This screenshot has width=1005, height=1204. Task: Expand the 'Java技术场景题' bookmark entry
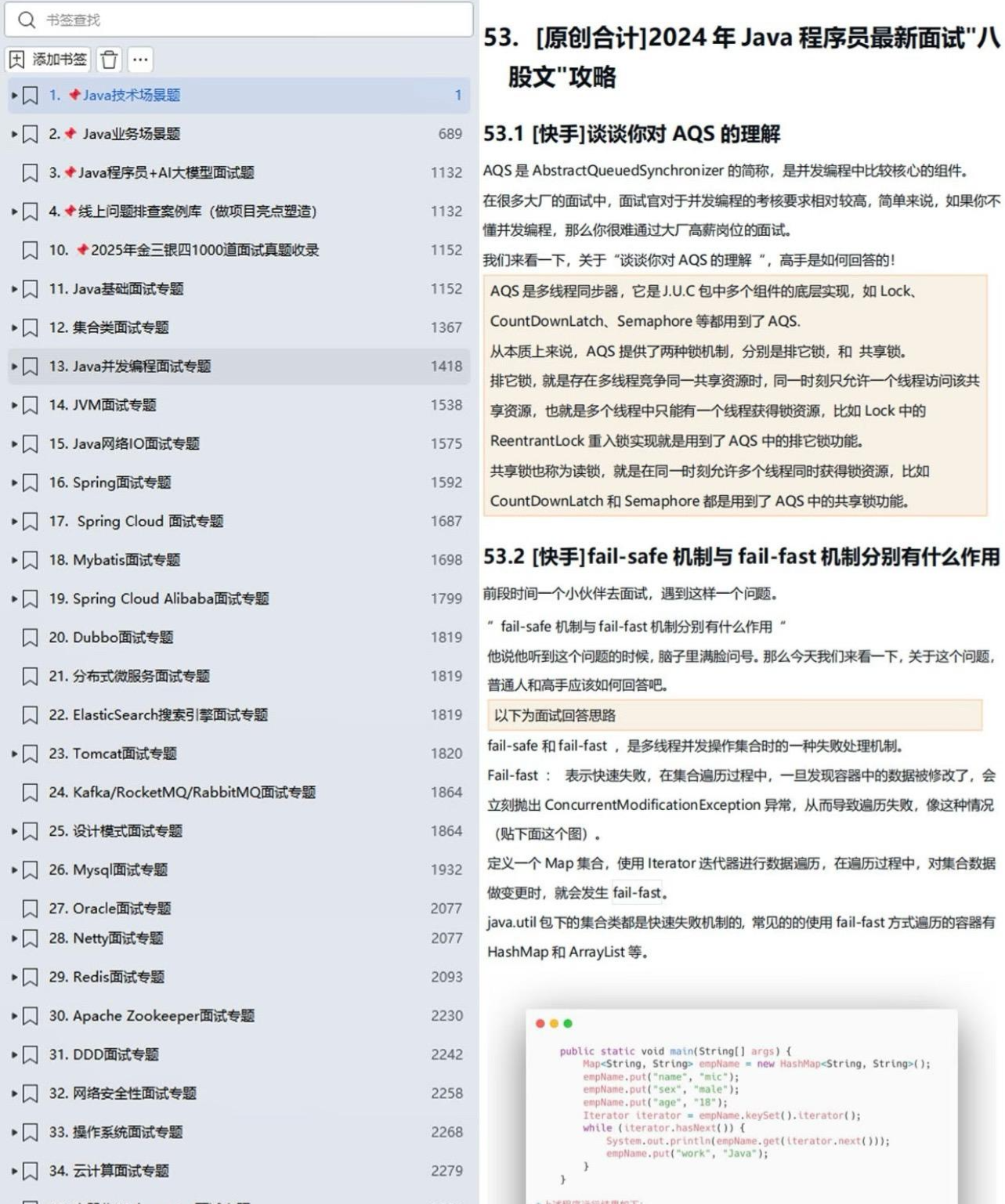point(13,95)
